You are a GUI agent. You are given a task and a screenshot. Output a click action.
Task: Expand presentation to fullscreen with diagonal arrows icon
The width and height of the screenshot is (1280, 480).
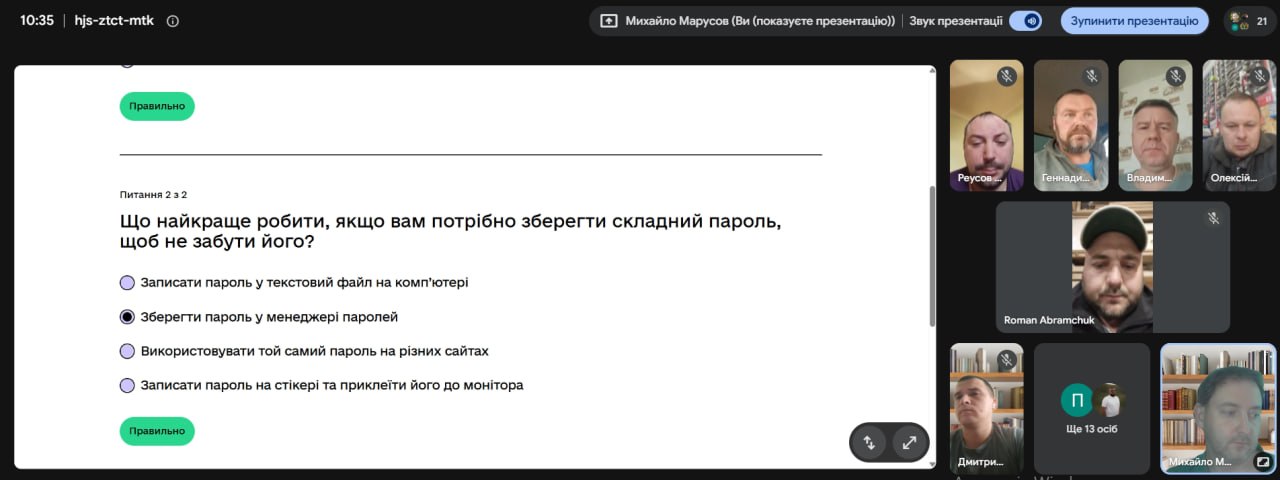tap(909, 442)
